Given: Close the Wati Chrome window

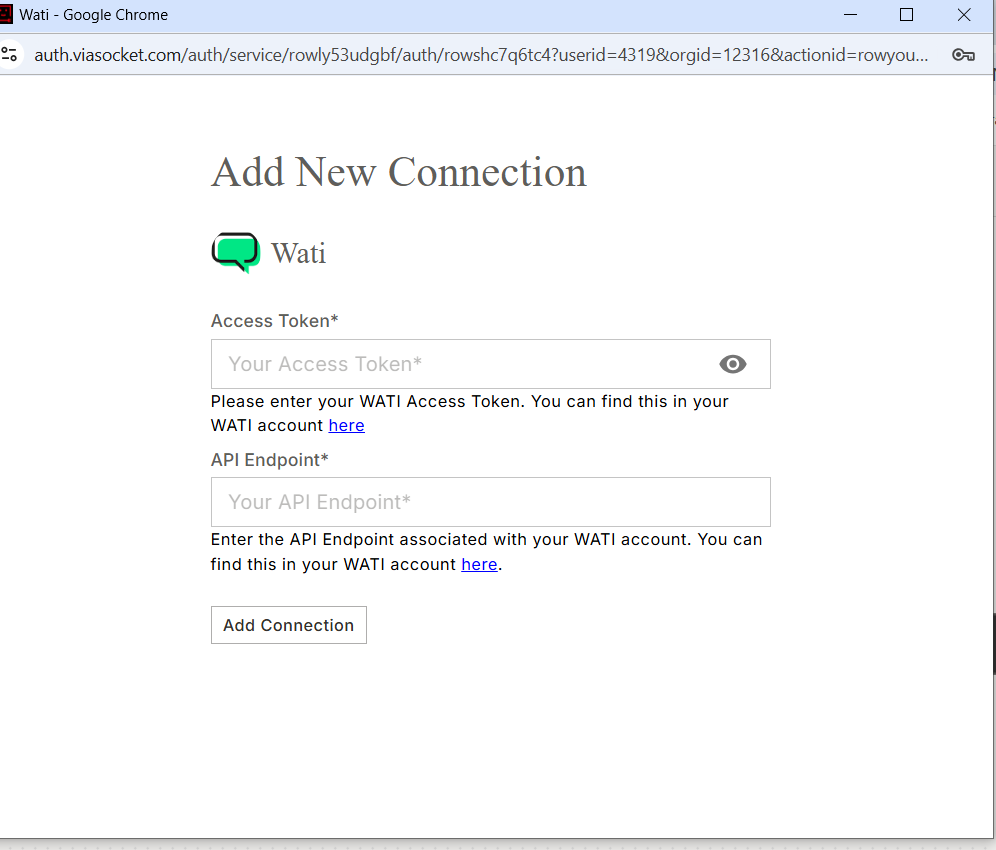Looking at the screenshot, I should [964, 15].
